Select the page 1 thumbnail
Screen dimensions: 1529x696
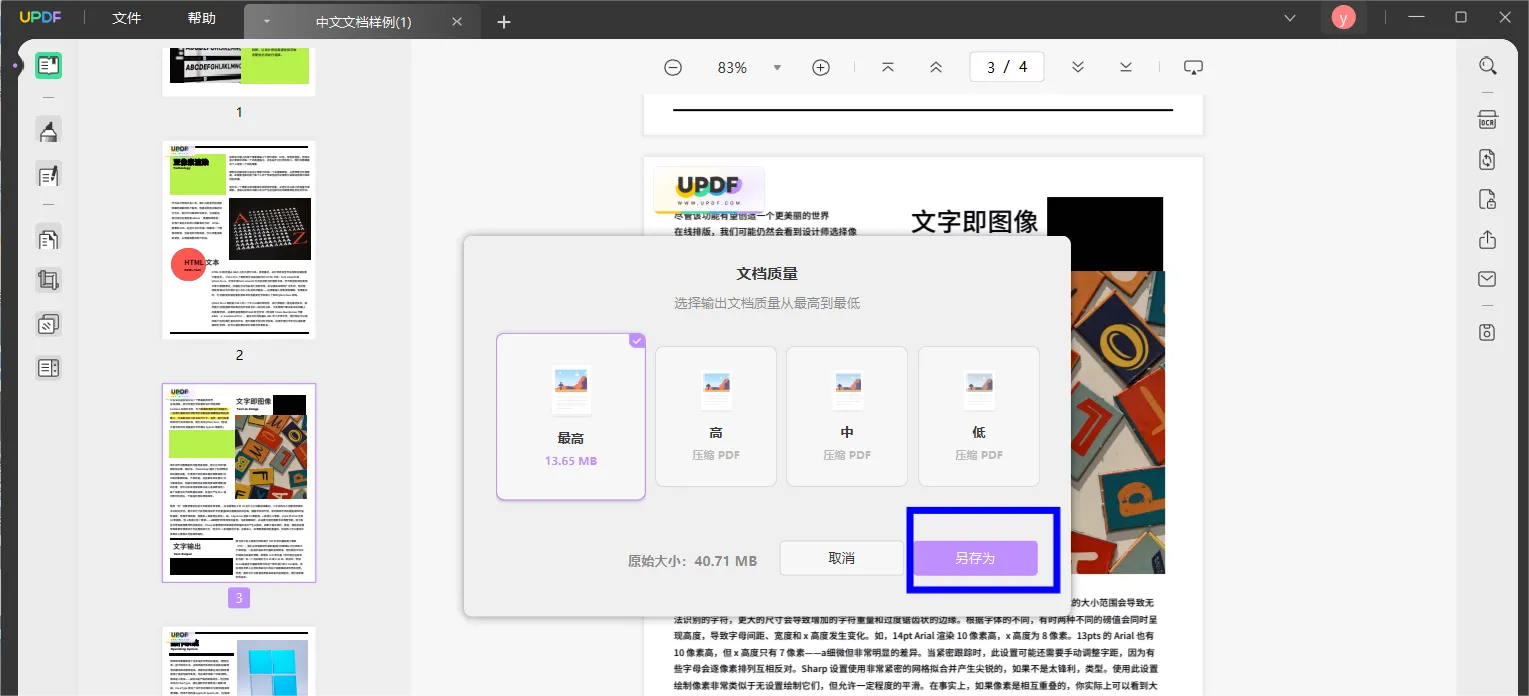coord(239,70)
